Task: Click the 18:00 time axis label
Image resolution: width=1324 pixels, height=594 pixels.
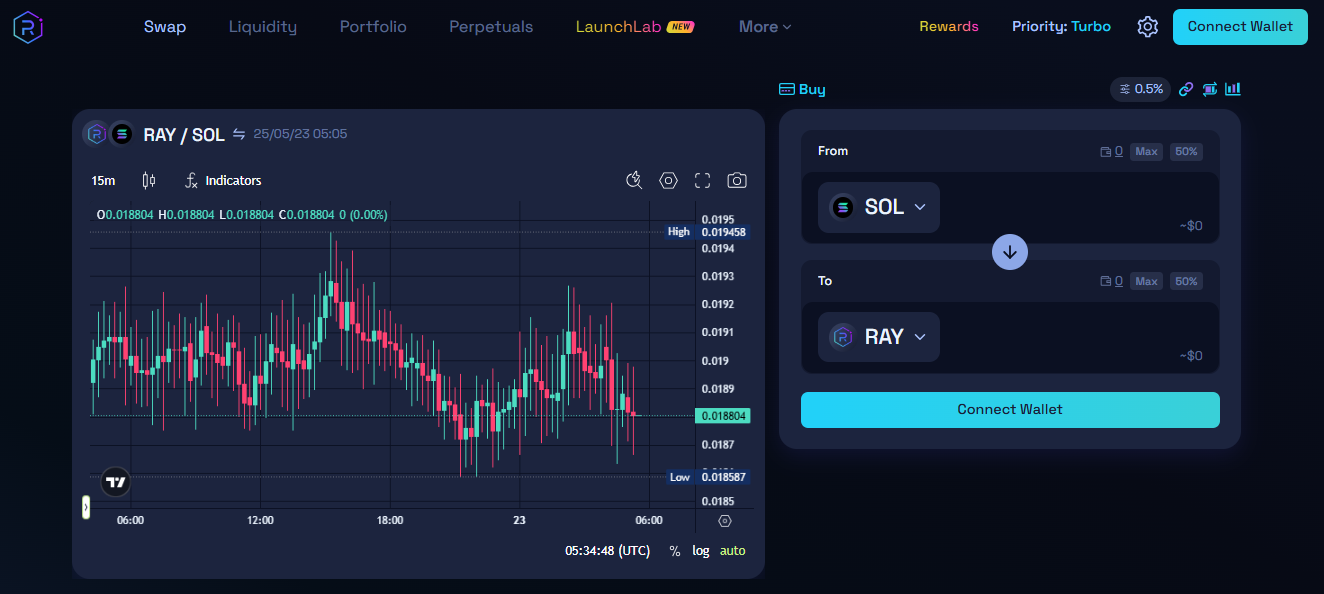Action: [390, 520]
